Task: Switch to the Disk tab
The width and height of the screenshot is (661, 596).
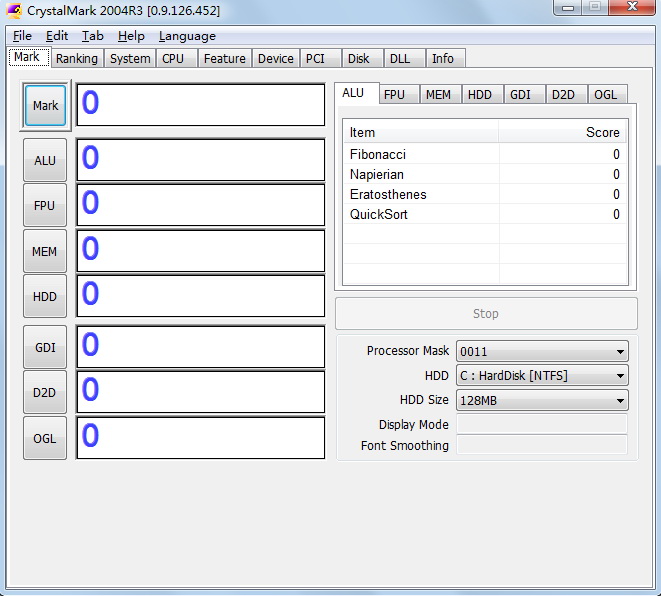Action: click(x=363, y=58)
